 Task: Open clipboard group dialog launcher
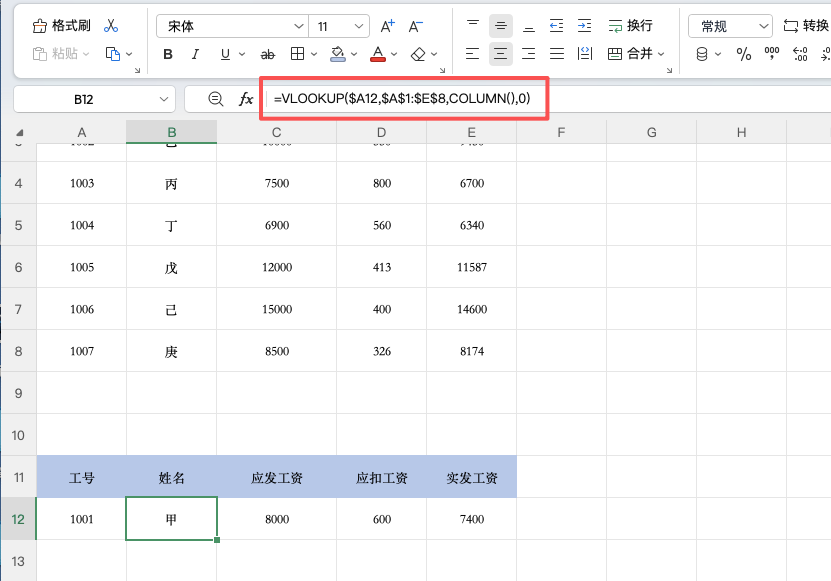click(x=137, y=70)
